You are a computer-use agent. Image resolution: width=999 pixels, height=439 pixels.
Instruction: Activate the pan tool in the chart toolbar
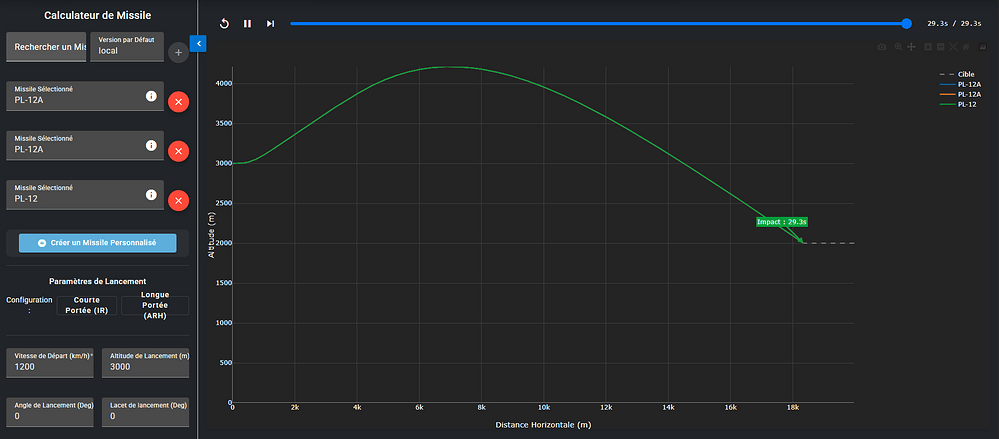click(911, 47)
